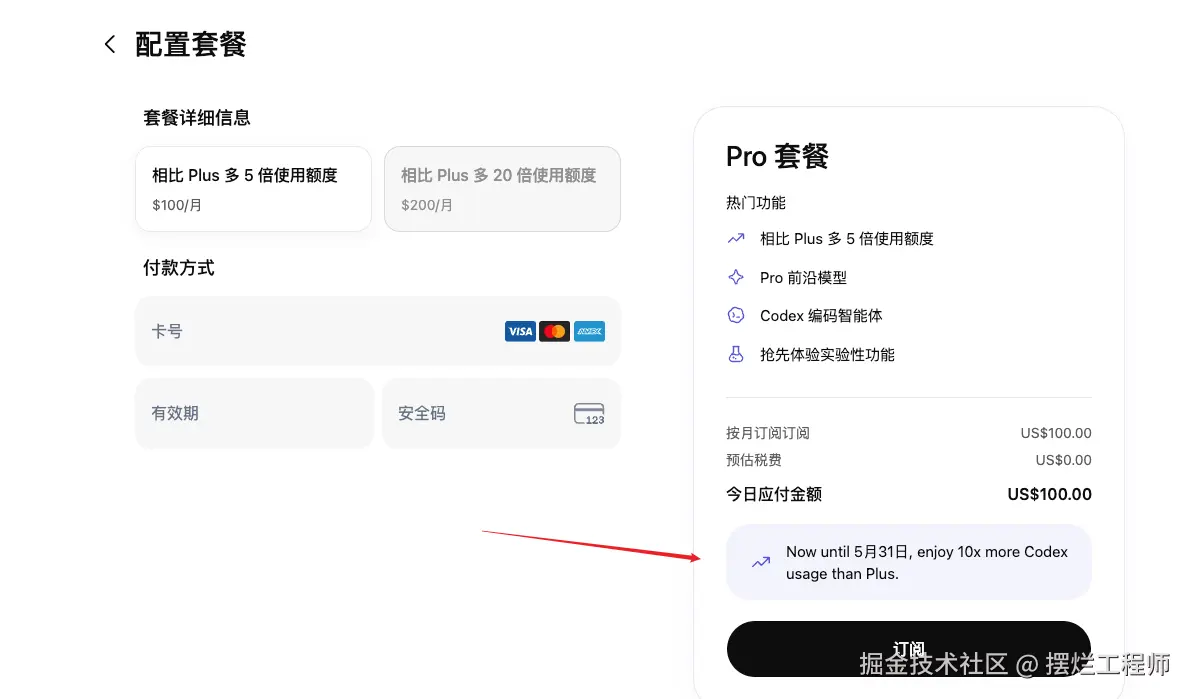The image size is (1191, 699).
Task: Click the Pro 前沿模型 feature text
Action: click(803, 277)
